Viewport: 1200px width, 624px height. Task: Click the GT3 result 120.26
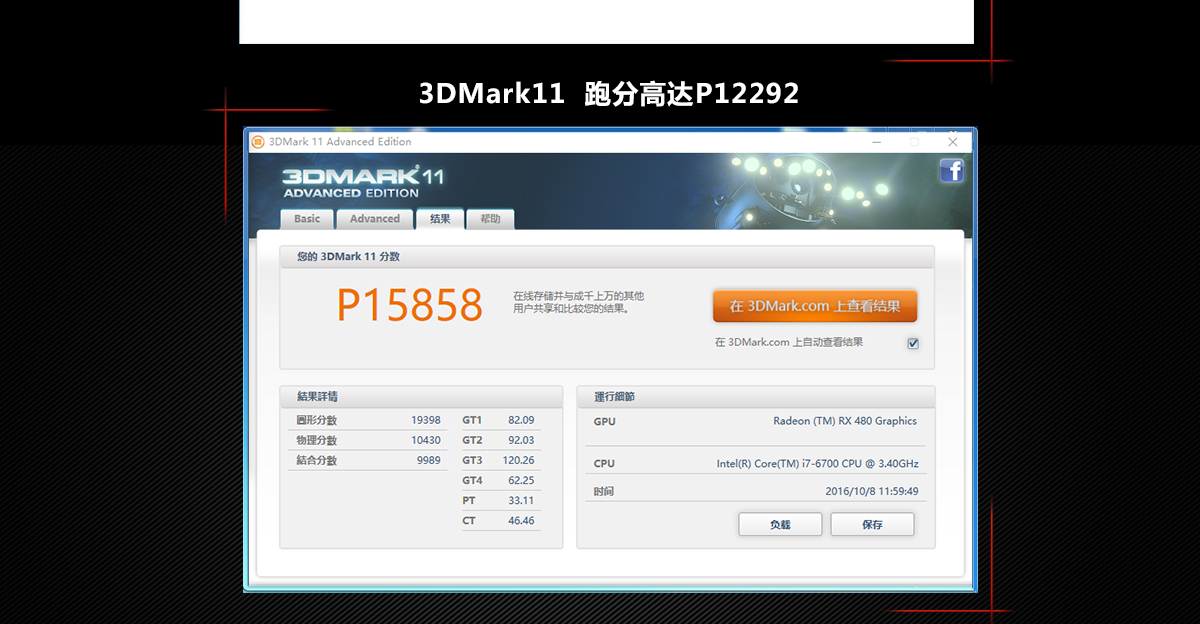(x=518, y=460)
